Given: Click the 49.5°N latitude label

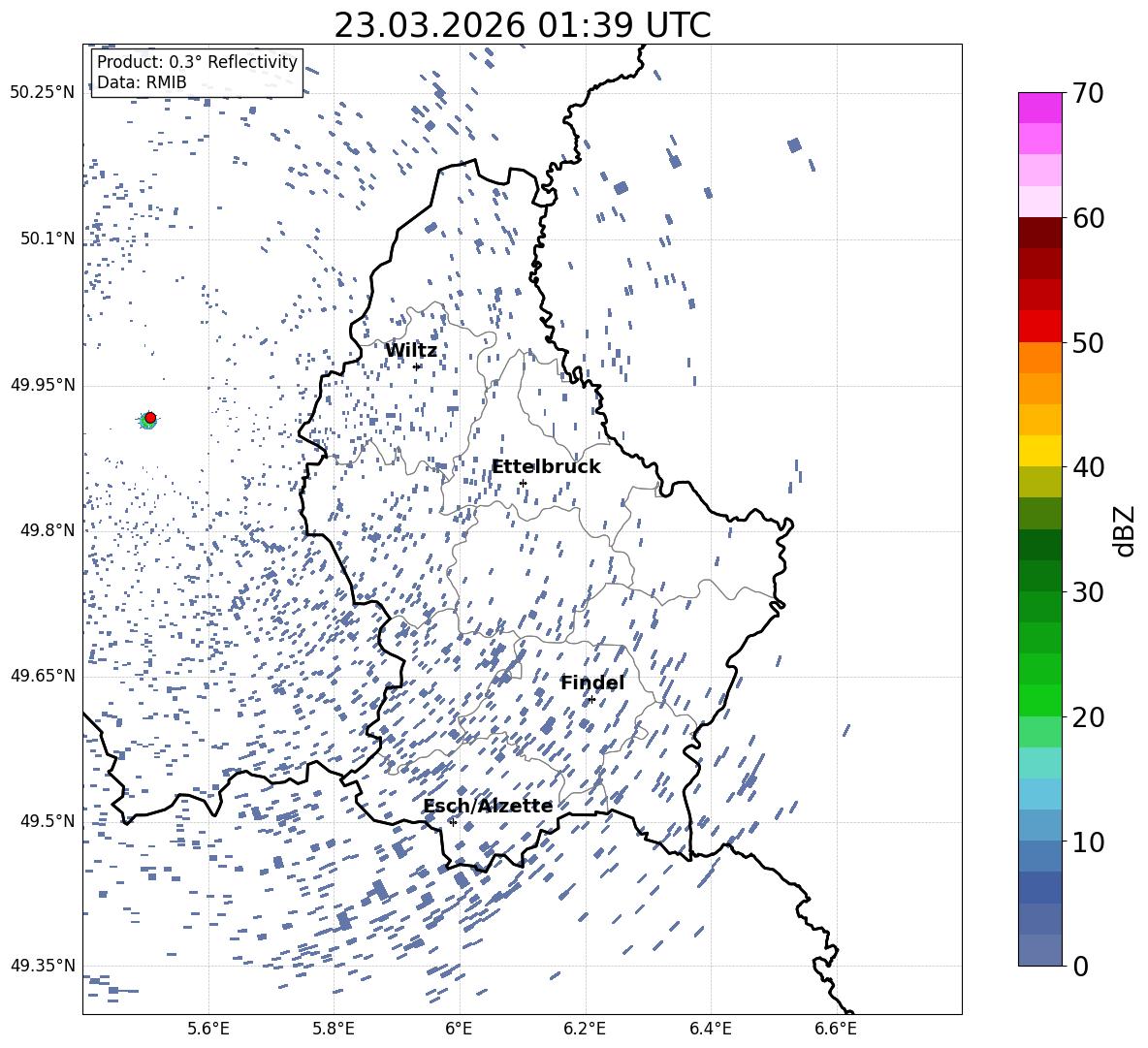Looking at the screenshot, I should tap(47, 821).
